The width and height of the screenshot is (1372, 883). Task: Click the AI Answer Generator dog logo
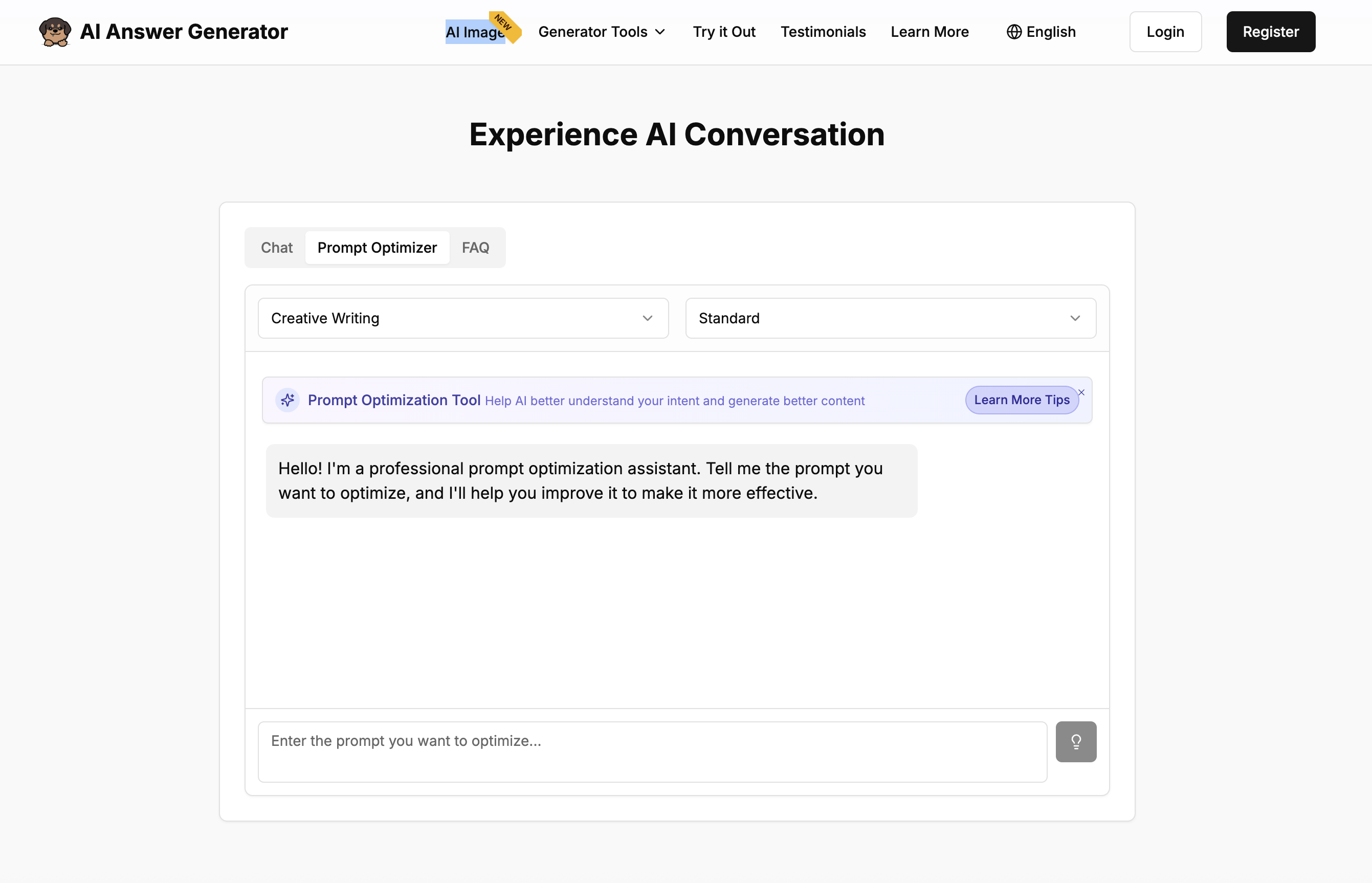point(54,32)
